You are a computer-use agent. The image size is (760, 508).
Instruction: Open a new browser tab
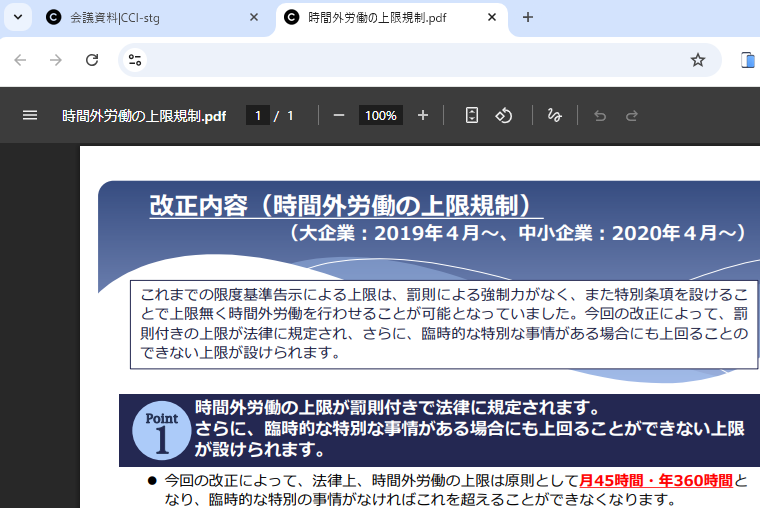pos(528,17)
